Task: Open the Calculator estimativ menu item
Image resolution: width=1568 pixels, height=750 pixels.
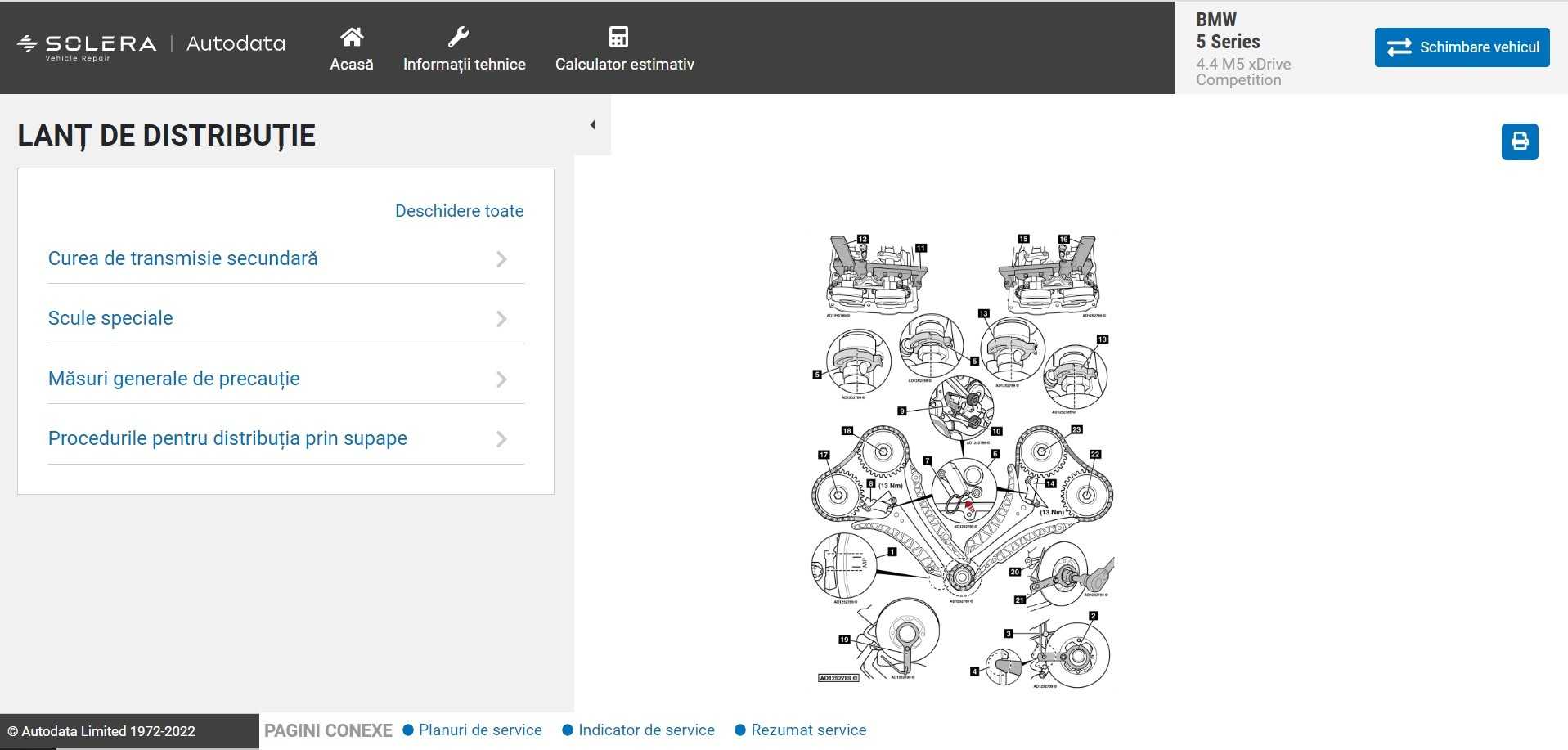Action: coord(624,64)
